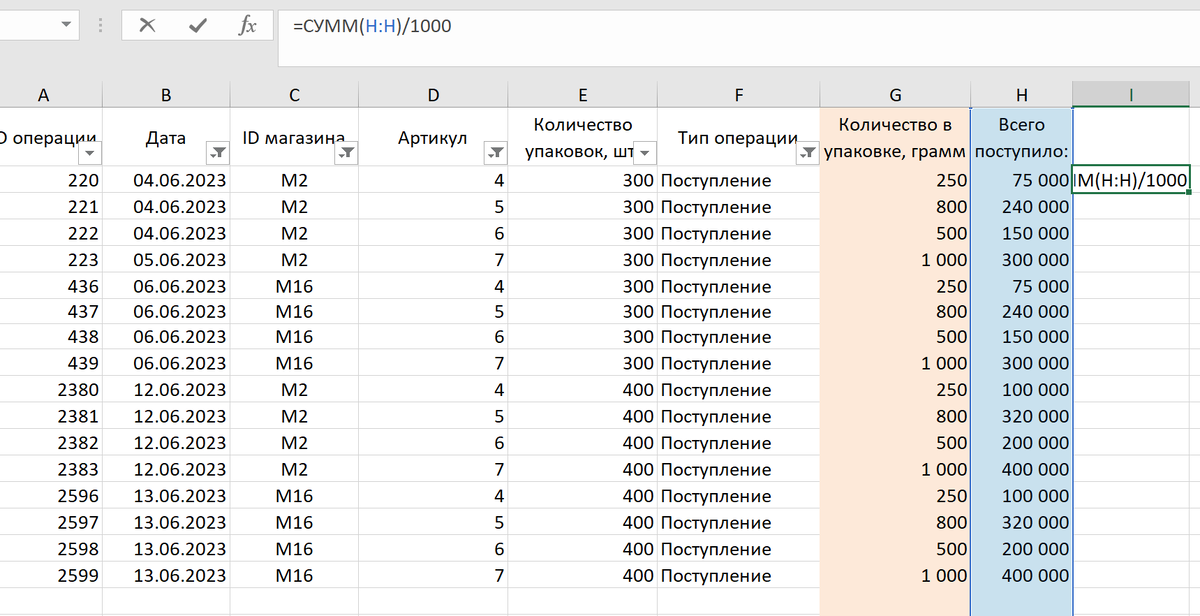
Task: Select column H by clicking its header letter
Action: click(x=1022, y=95)
